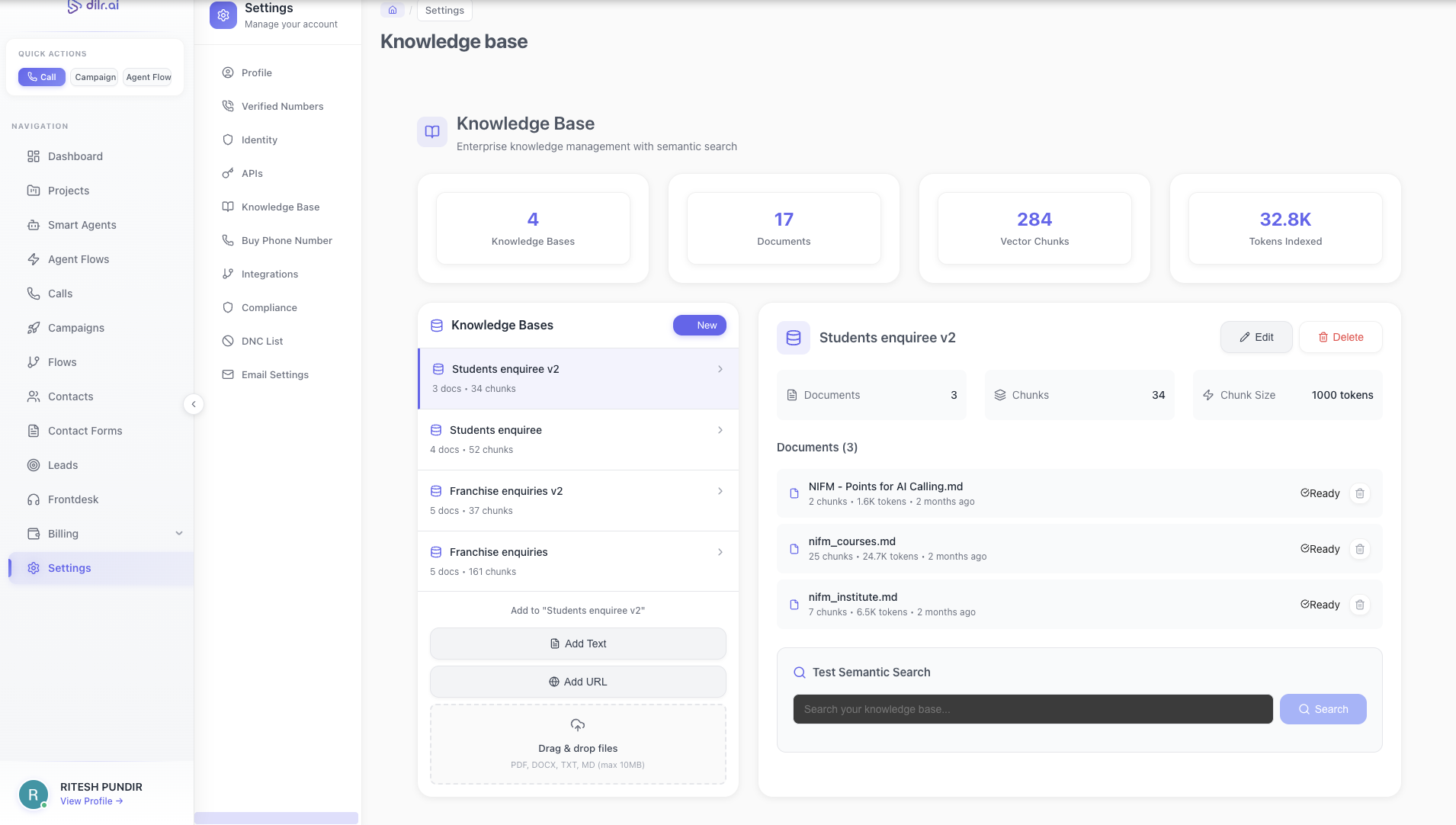
Task: Click the Settings breadcrumb
Action: pos(444,11)
